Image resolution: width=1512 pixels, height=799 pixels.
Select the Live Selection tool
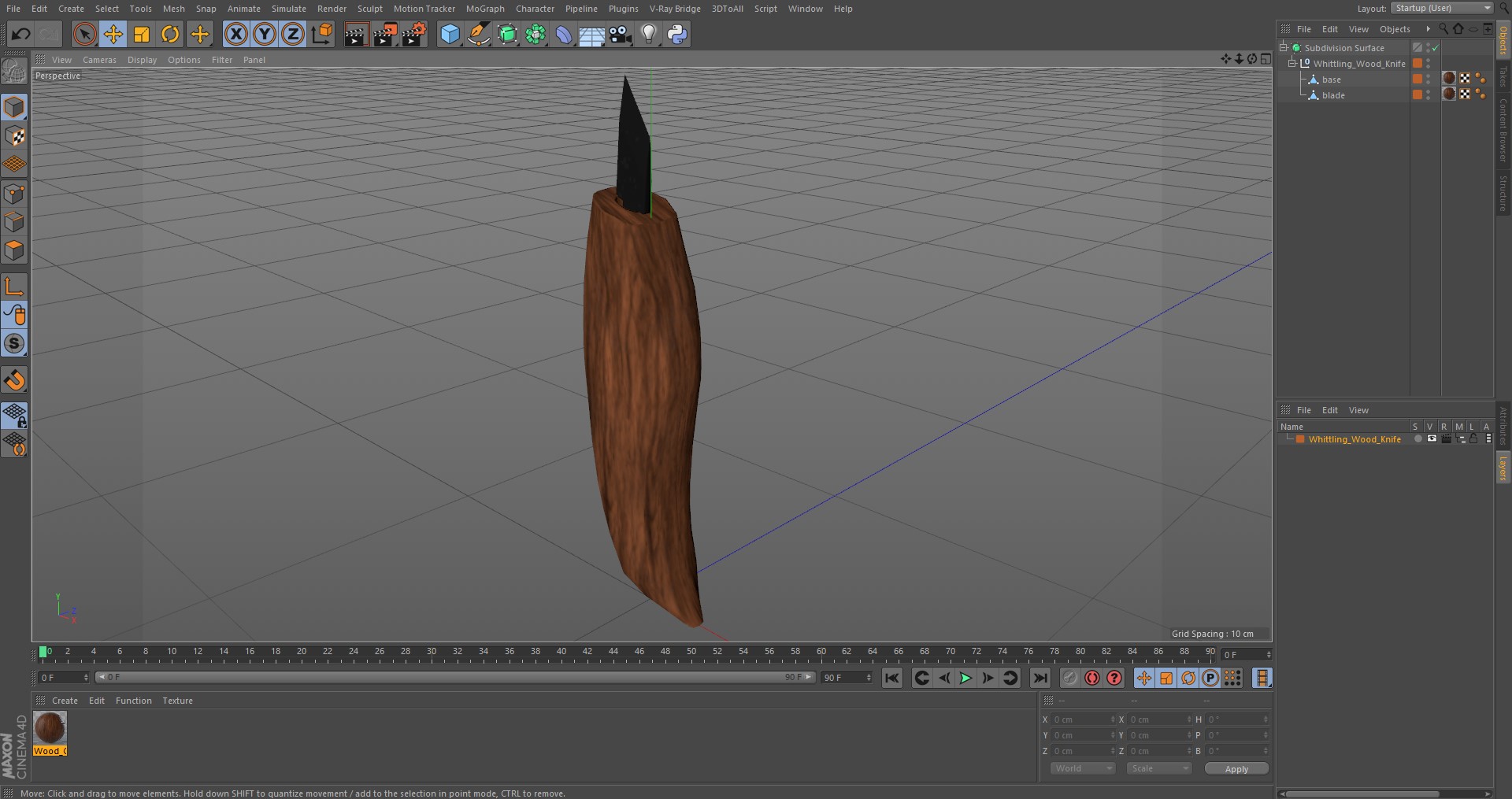84,34
